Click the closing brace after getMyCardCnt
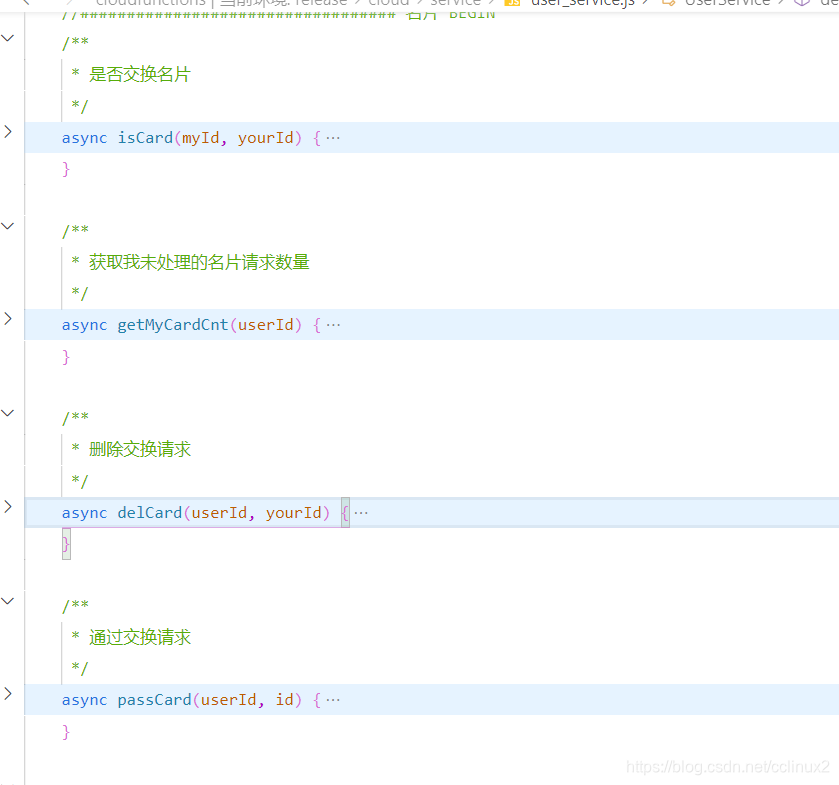 [x=66, y=357]
